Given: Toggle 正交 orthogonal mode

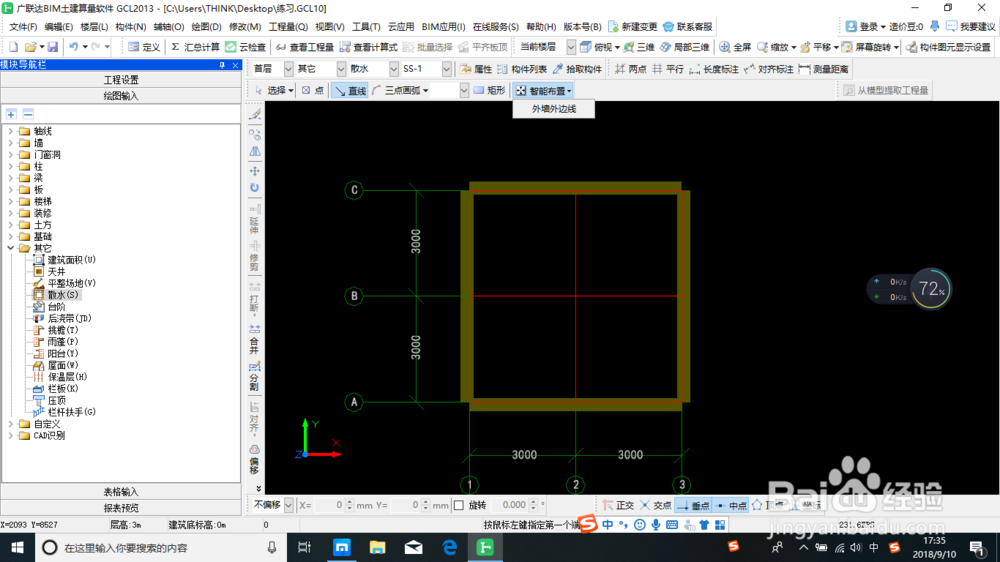Looking at the screenshot, I should click(618, 505).
